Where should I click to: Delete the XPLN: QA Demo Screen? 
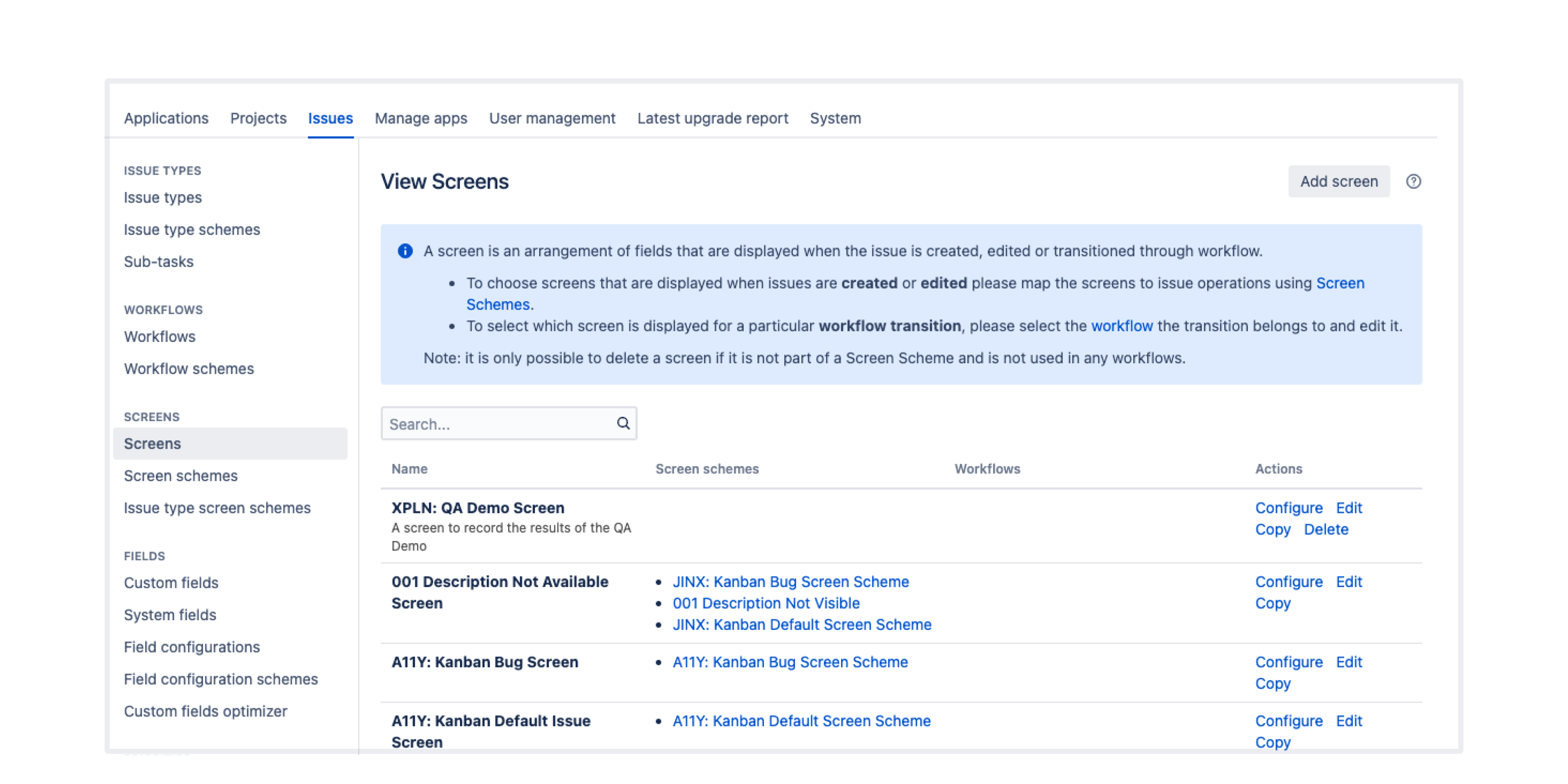tap(1326, 530)
